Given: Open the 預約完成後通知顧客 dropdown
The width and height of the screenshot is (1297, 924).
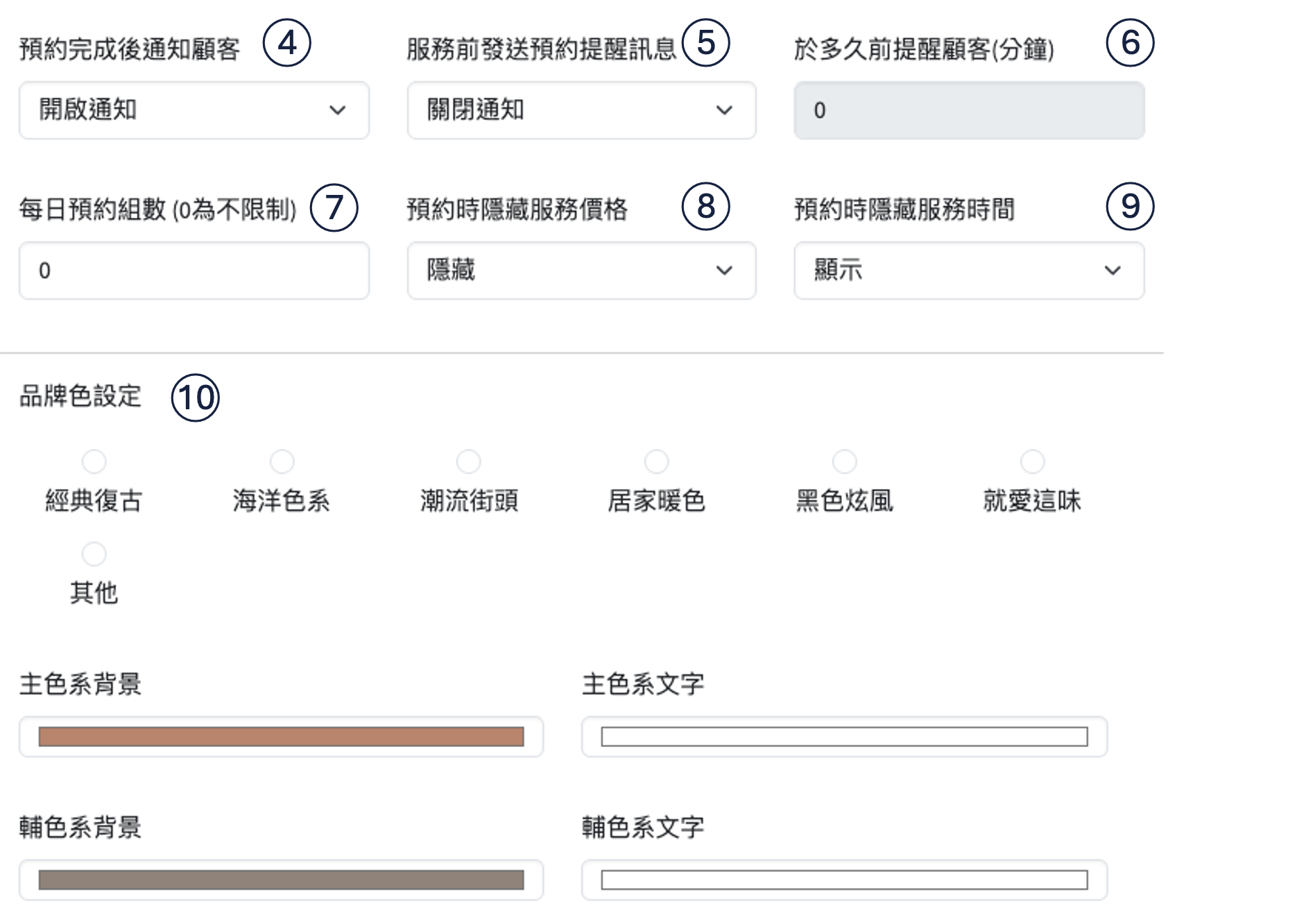Looking at the screenshot, I should click(194, 110).
